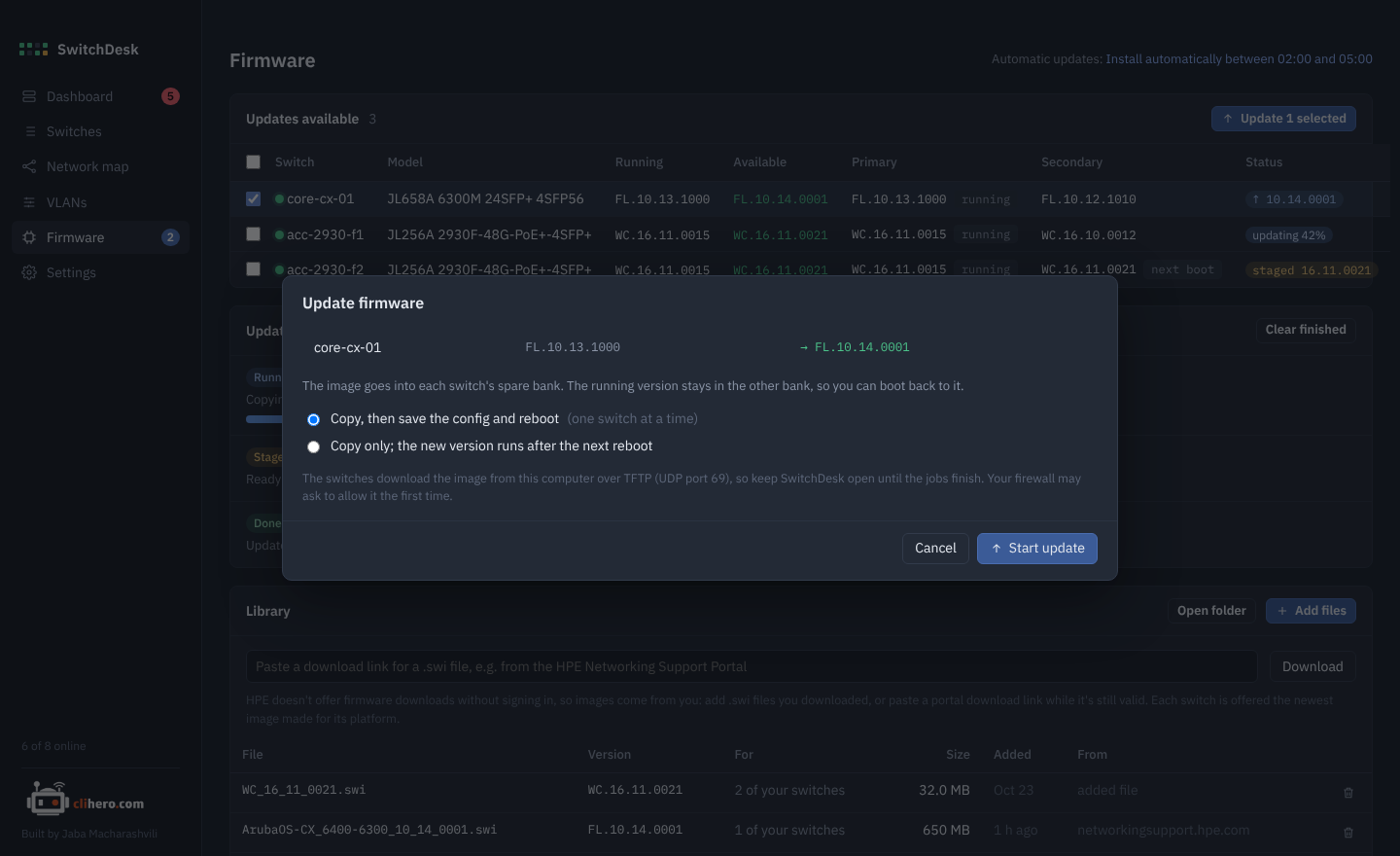This screenshot has height=856, width=1400.
Task: Toggle the select-all switches checkbox
Action: pos(254,162)
